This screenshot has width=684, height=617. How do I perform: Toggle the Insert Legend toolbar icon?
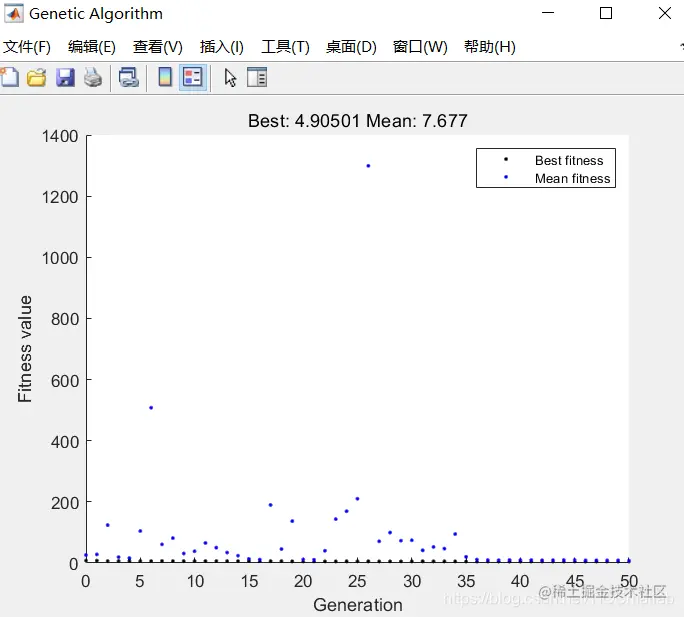193,78
